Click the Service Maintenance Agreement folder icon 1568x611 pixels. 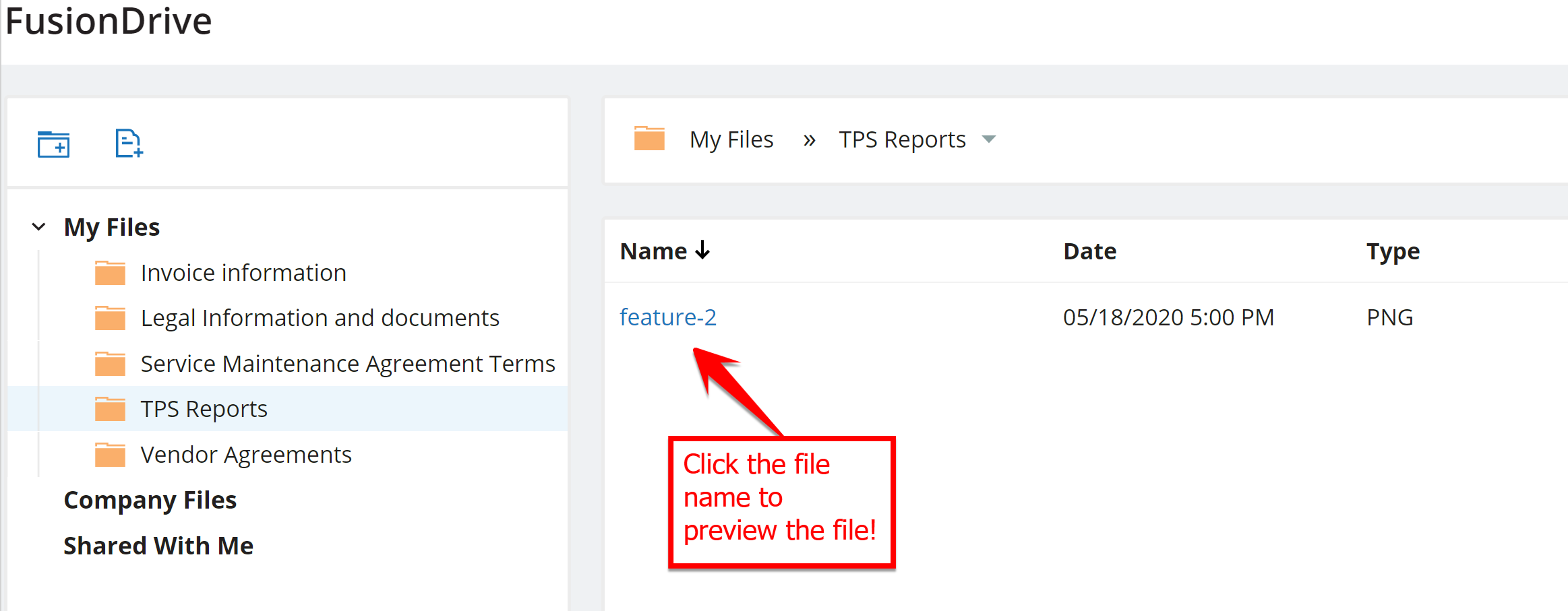tap(110, 364)
